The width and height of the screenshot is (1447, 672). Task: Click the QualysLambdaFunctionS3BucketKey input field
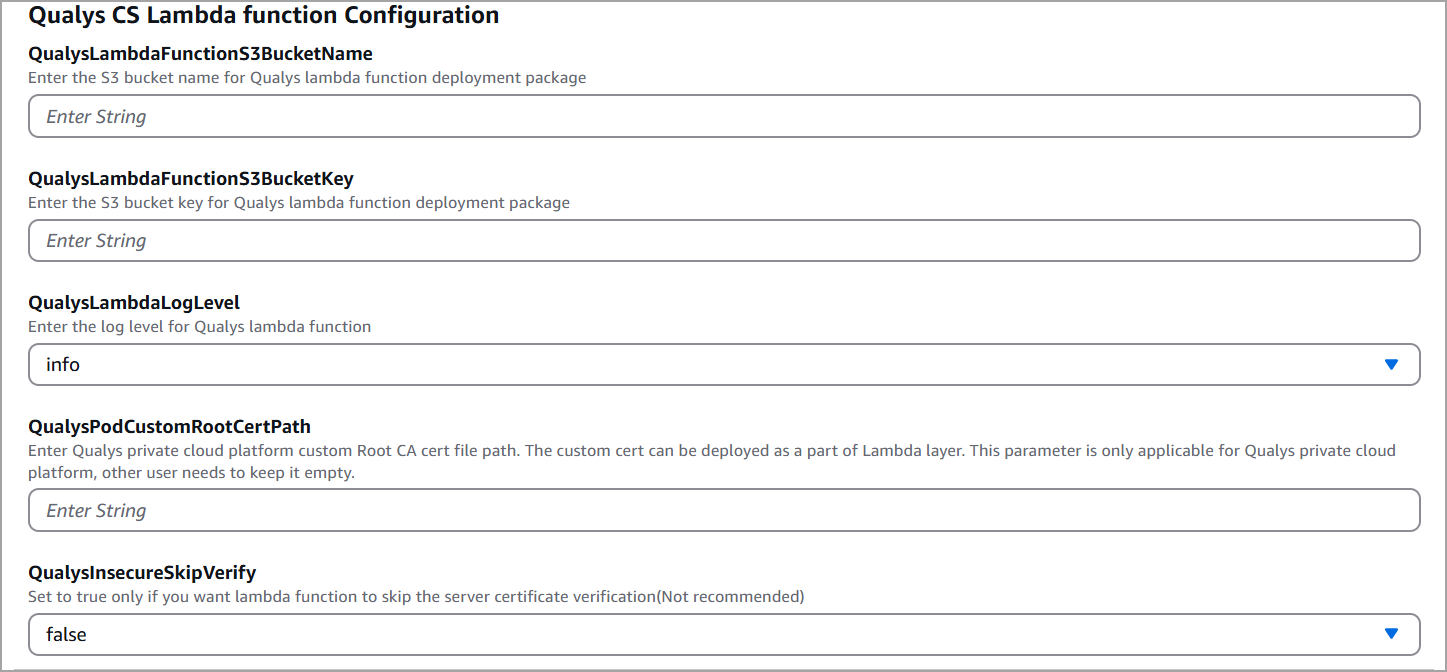point(724,240)
